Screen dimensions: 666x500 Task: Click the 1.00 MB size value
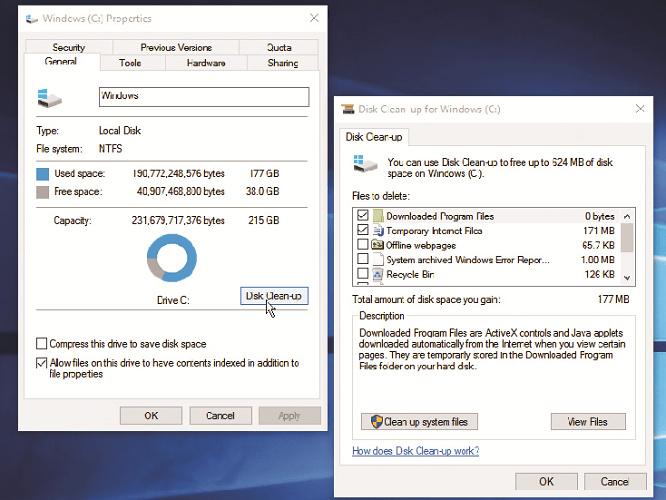[598, 260]
